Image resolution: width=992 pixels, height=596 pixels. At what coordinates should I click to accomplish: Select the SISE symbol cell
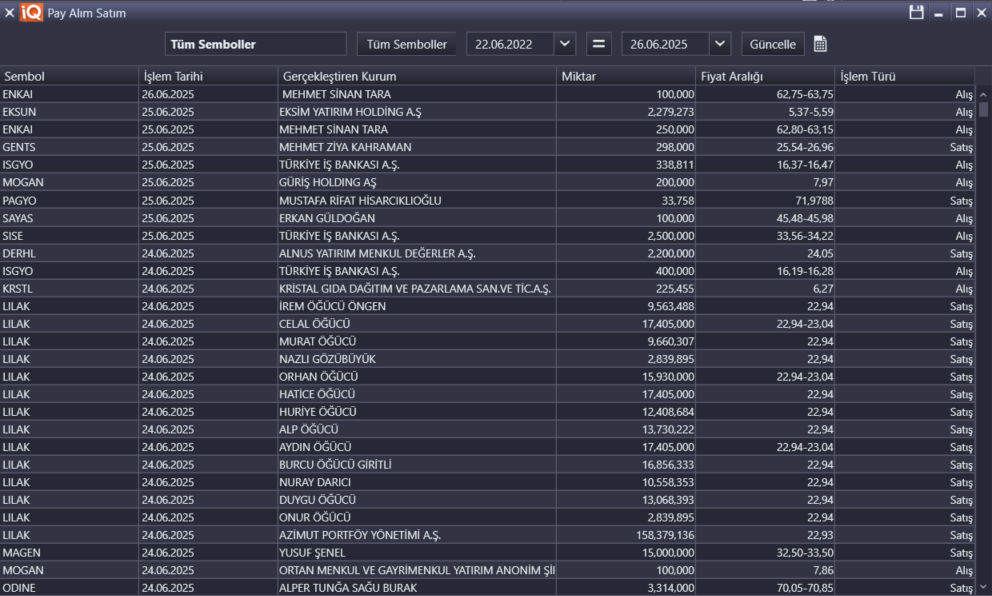(x=69, y=236)
